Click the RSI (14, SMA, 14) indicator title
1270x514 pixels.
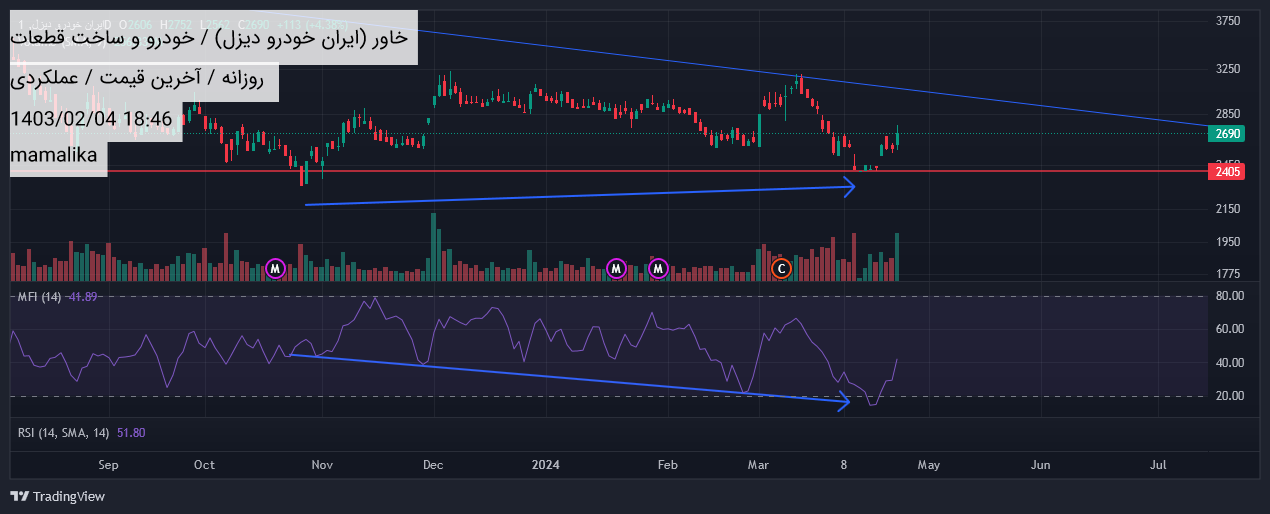tap(65, 432)
